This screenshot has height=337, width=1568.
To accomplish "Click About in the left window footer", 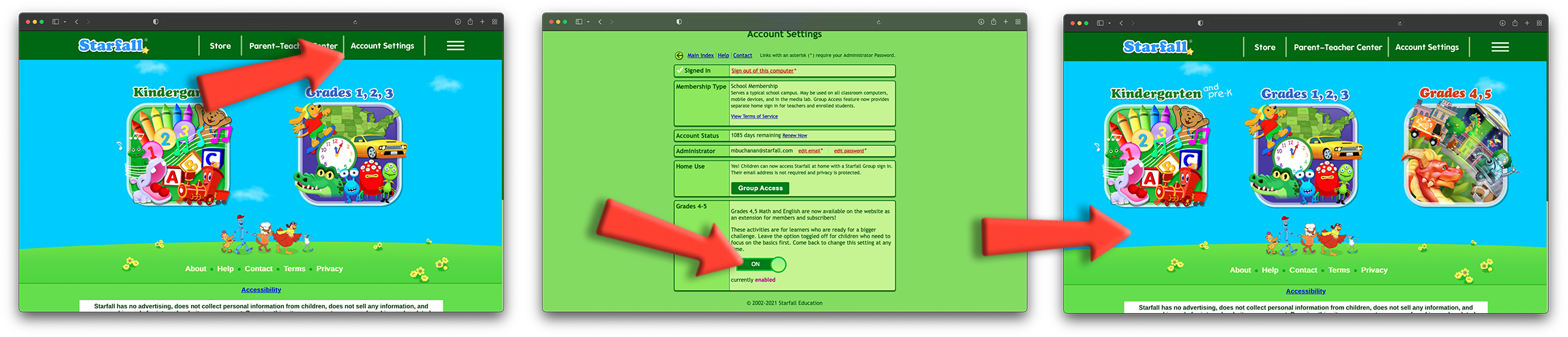I will click(196, 269).
